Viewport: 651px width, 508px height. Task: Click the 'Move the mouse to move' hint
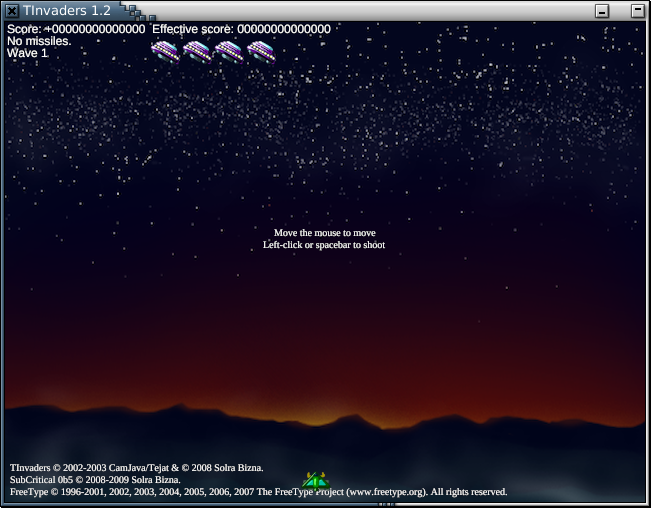tap(324, 233)
